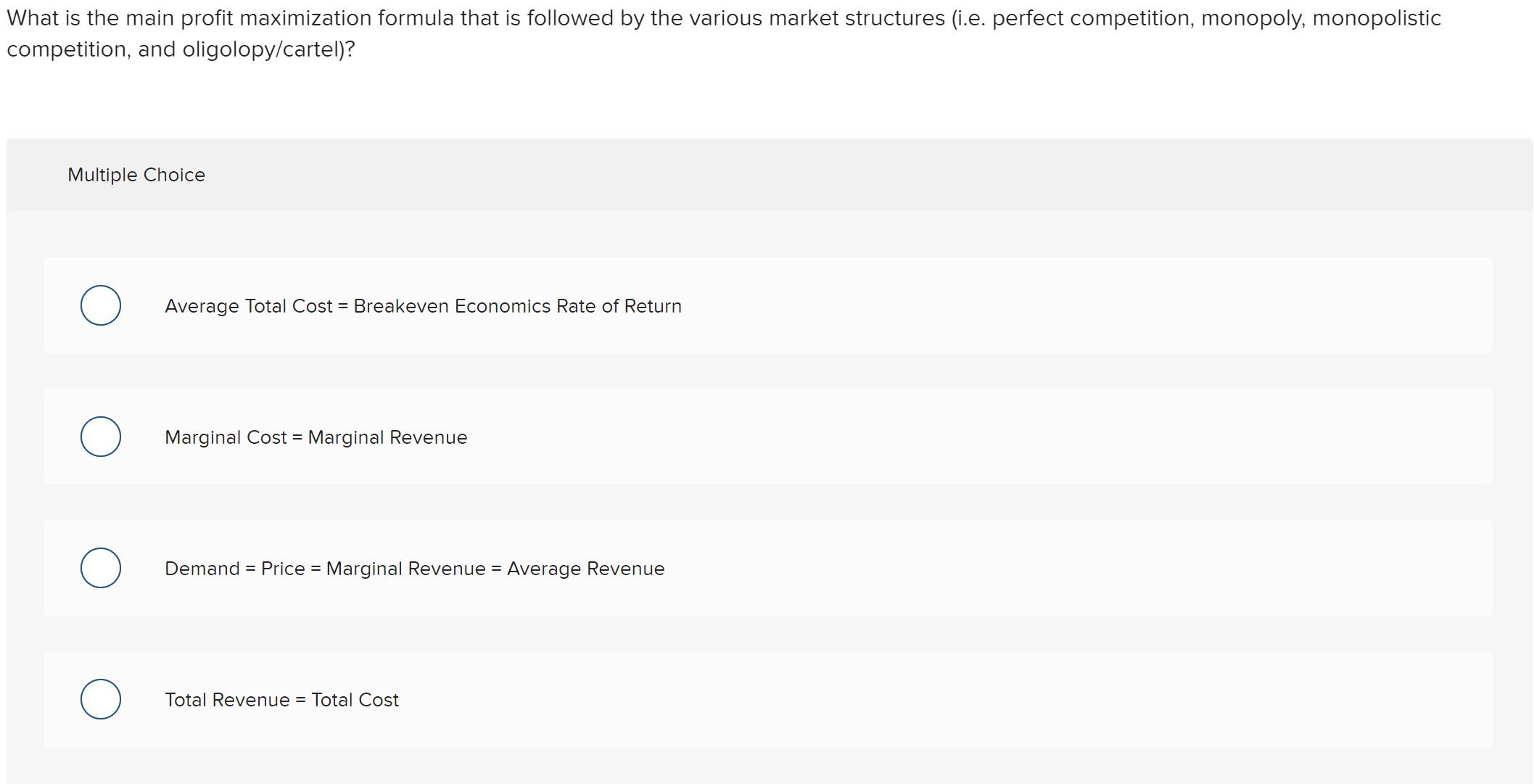Choose the Average Revenue answer option
Screen dimensions: 1534x784
click(x=414, y=568)
